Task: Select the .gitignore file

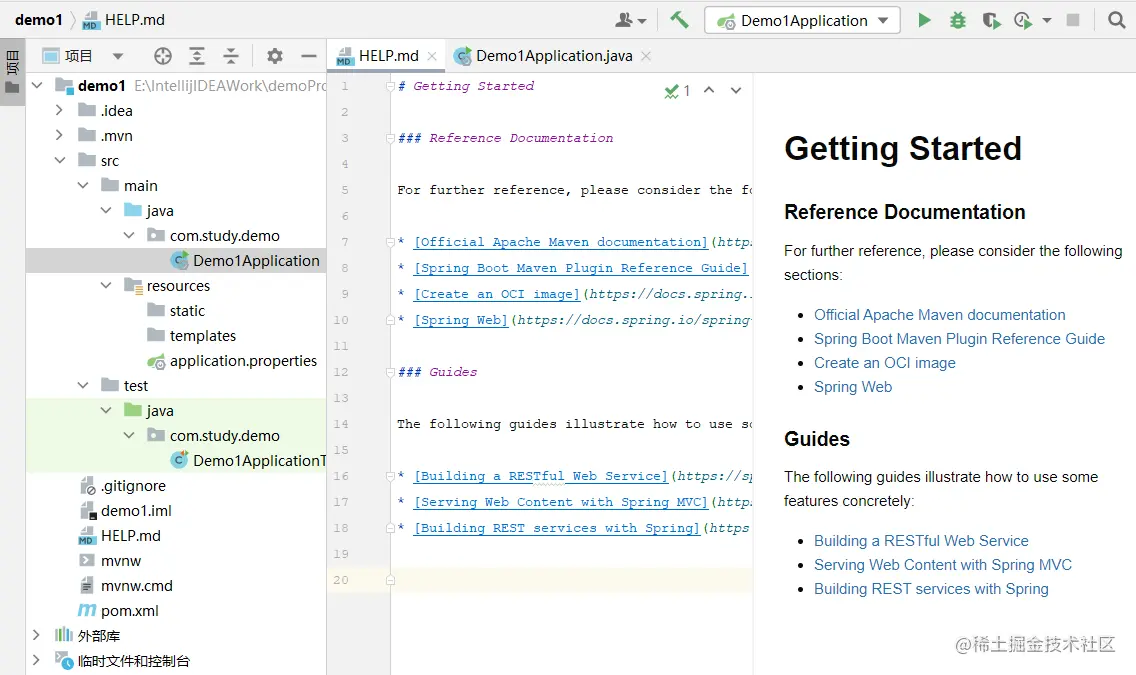Action: coord(122,485)
